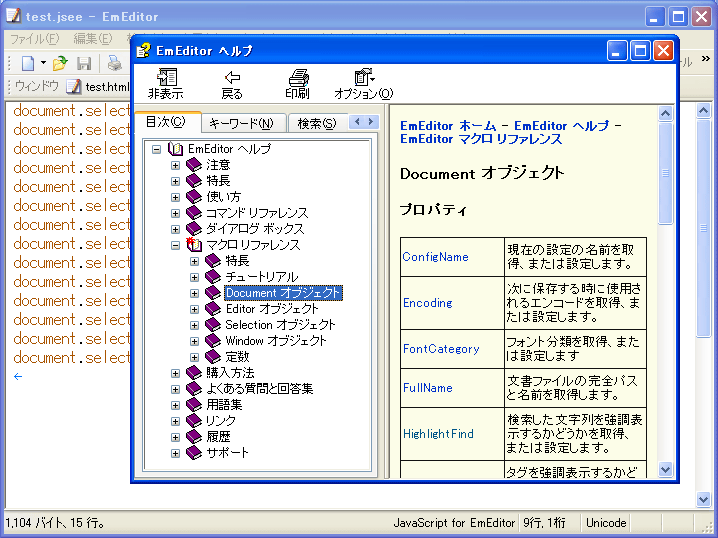The width and height of the screenshot is (718, 538).
Task: Click the dropdown arrow next to New file icon
Action: pyautogui.click(x=43, y=63)
